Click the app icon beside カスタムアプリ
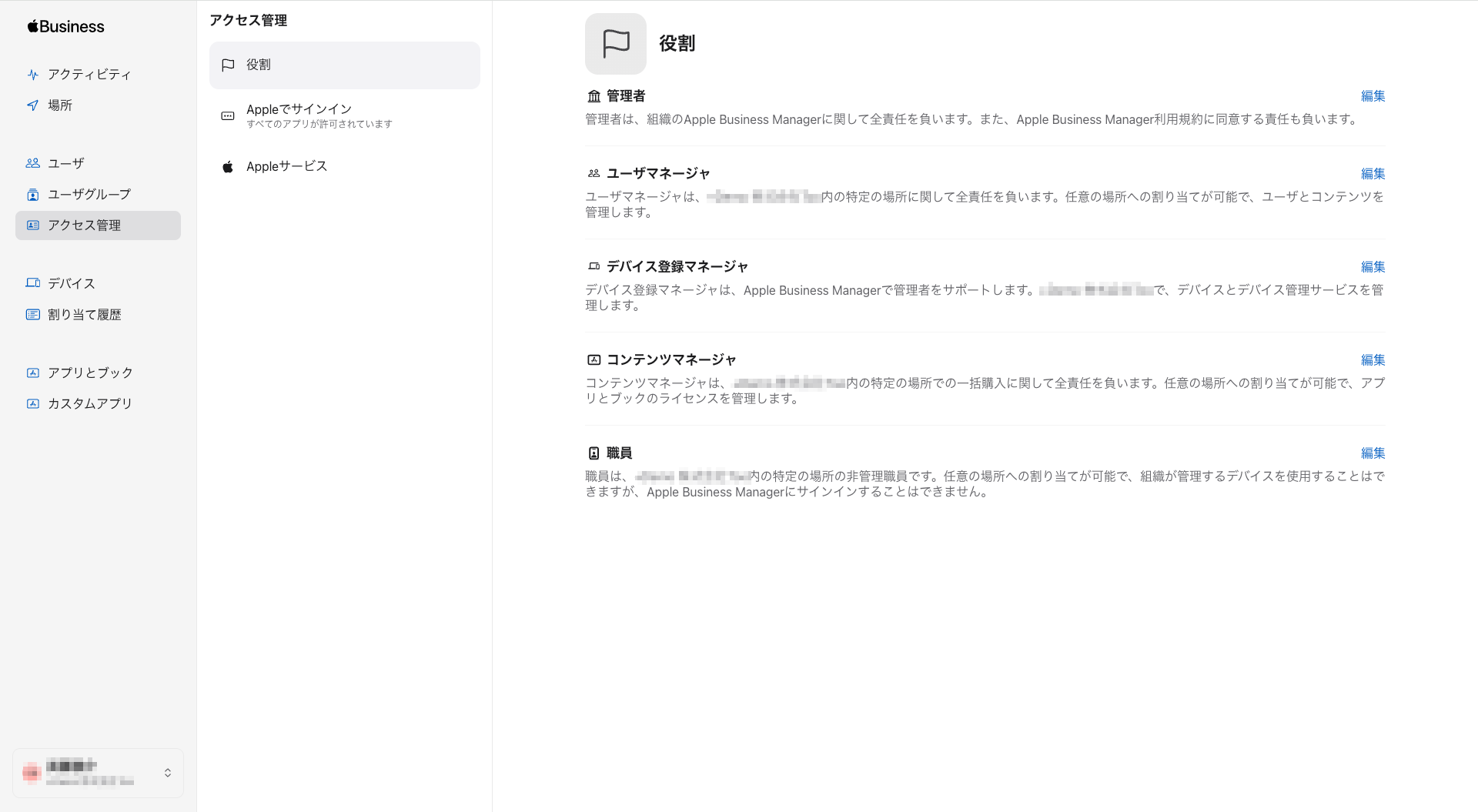Image resolution: width=1478 pixels, height=812 pixels. pos(32,403)
